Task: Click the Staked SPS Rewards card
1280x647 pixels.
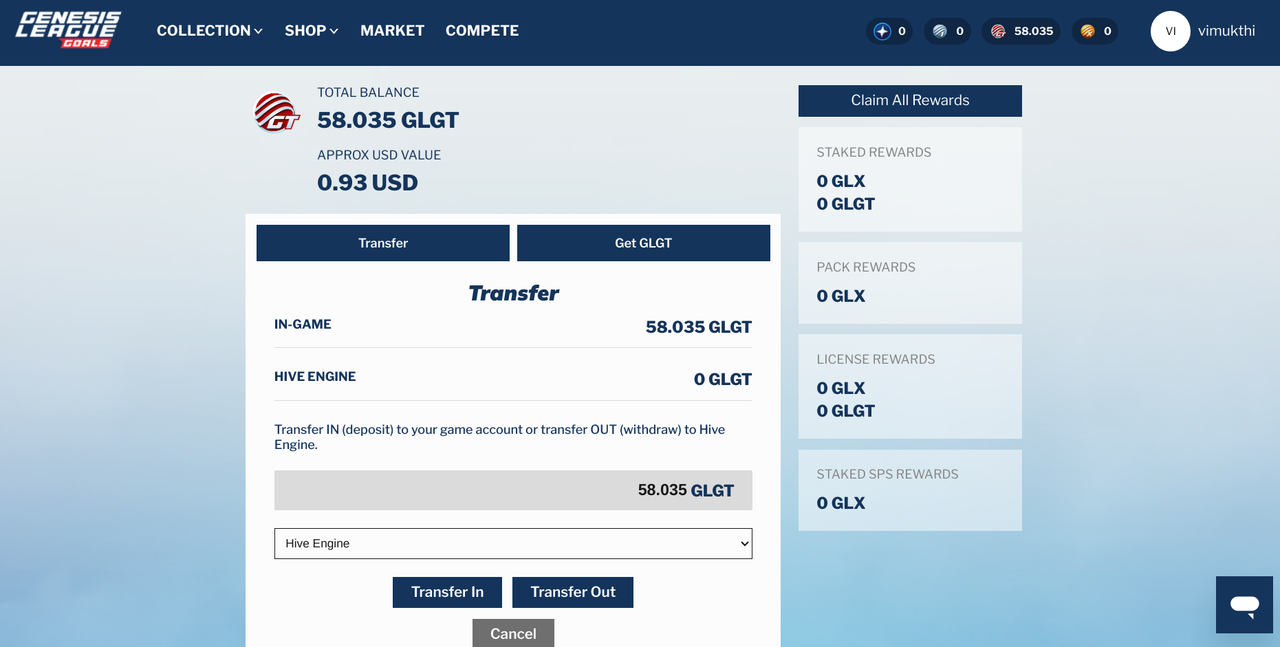Action: 910,490
